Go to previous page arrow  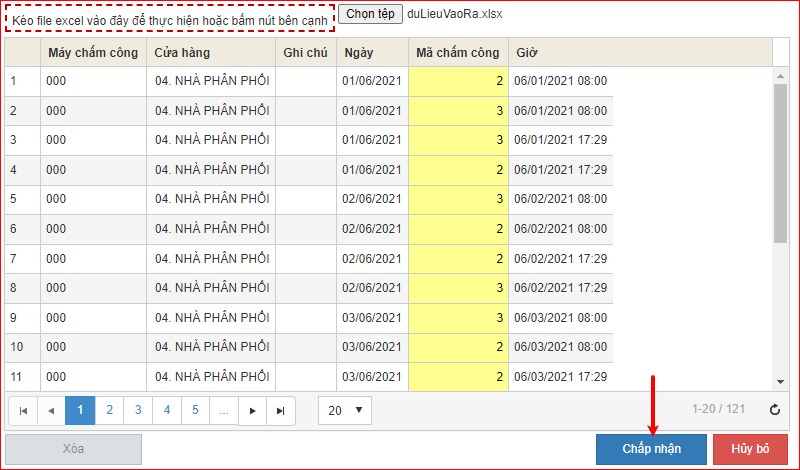click(51, 411)
